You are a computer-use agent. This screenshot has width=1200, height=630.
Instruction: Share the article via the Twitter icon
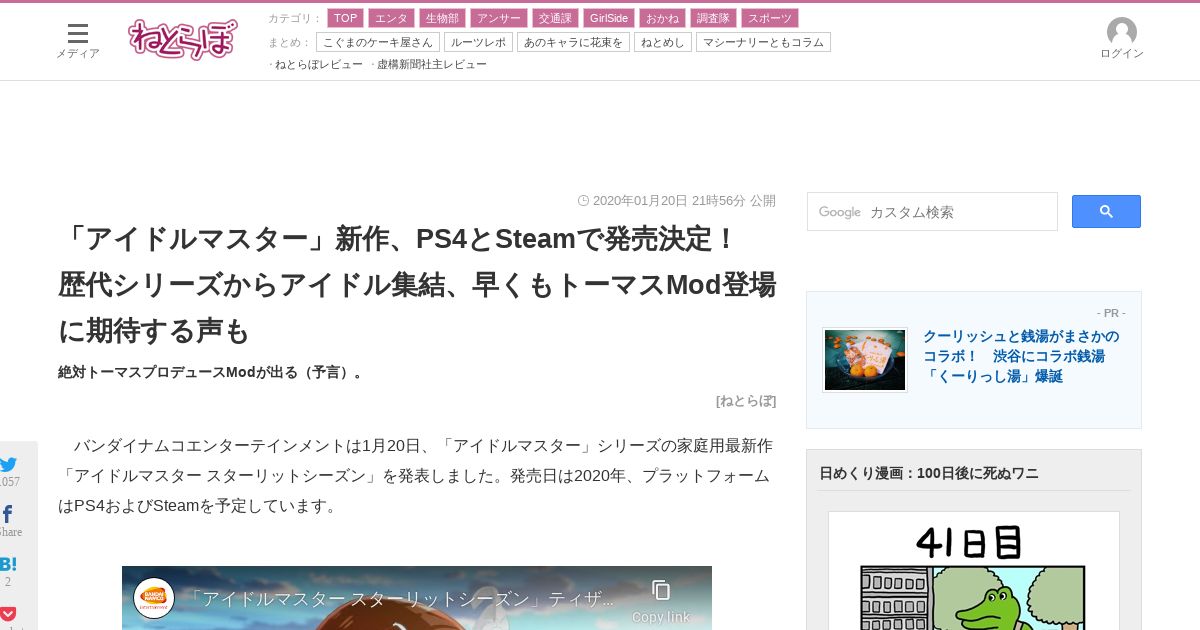coord(9,464)
